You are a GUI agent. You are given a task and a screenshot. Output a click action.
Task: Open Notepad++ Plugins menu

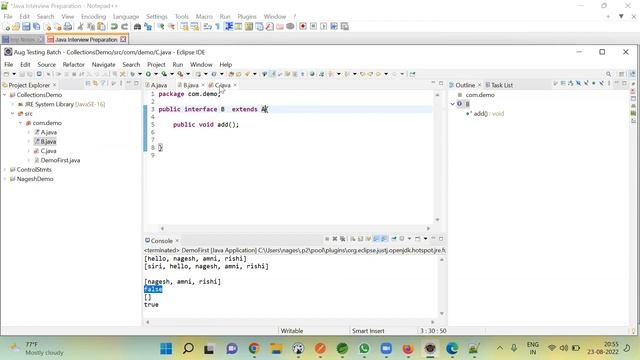247,16
